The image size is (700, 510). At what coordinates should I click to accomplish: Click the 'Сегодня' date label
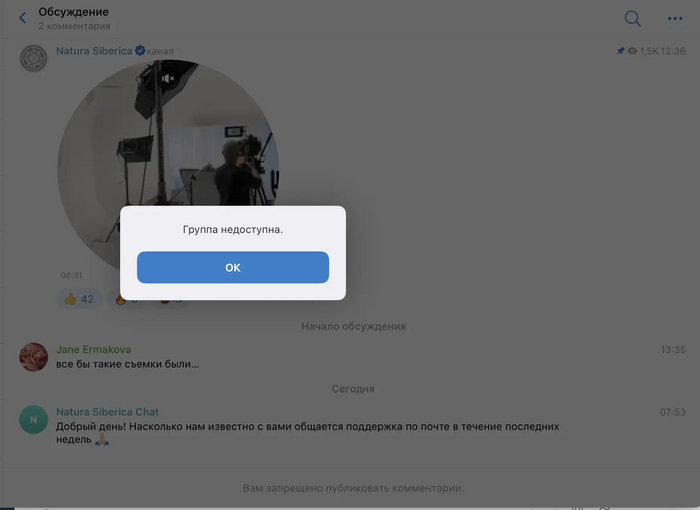coord(353,389)
